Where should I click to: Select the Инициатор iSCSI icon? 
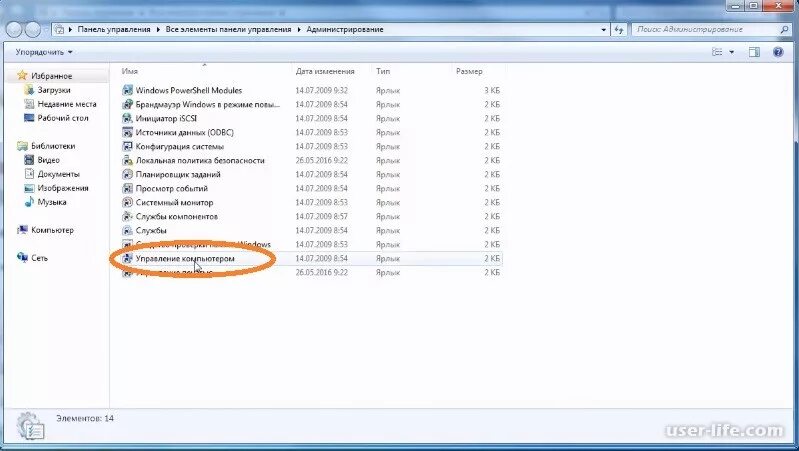[x=127, y=118]
